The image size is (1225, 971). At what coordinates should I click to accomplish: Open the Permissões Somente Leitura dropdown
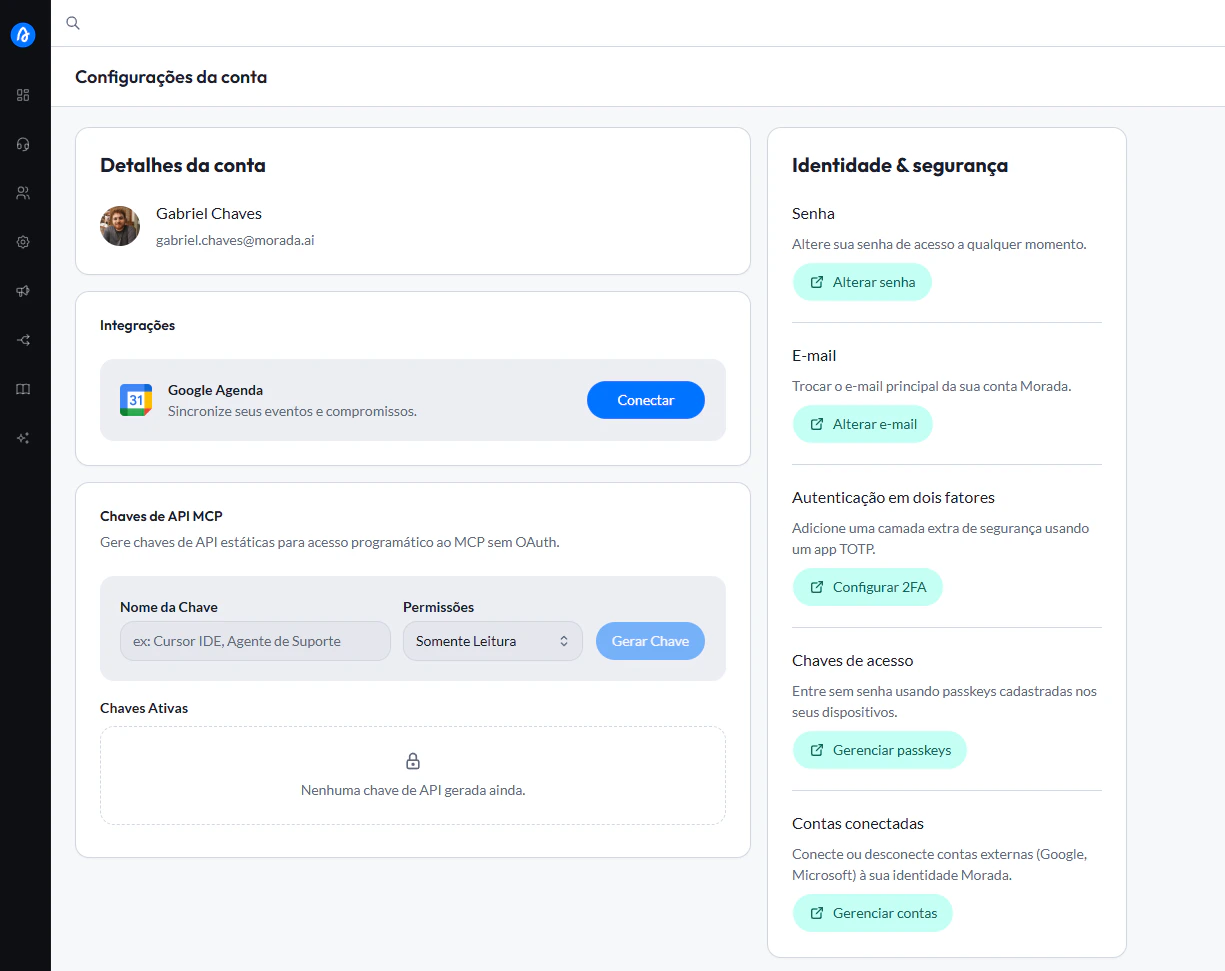pyautogui.click(x=493, y=641)
